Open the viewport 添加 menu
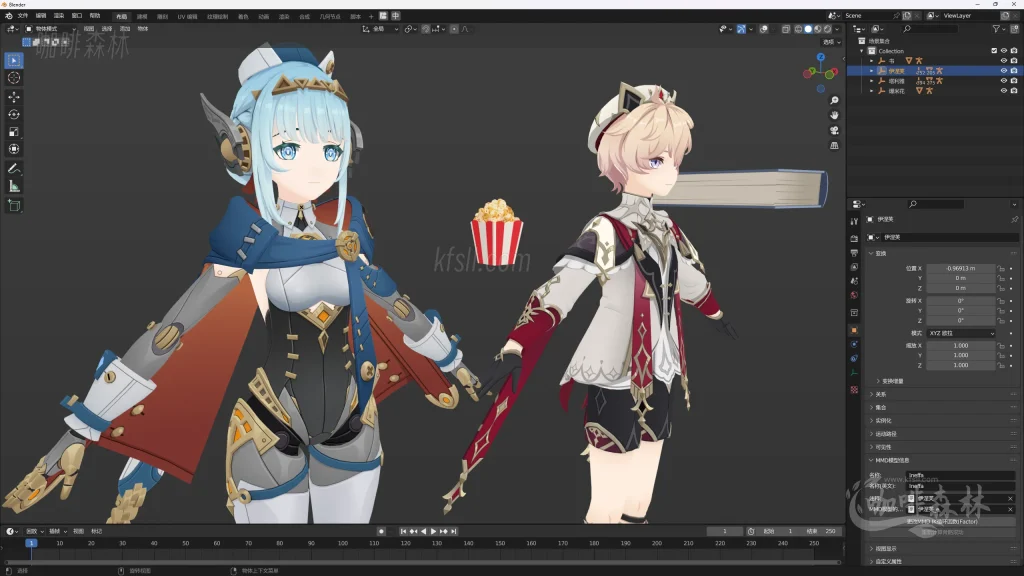This screenshot has height=576, width=1024. (125, 29)
